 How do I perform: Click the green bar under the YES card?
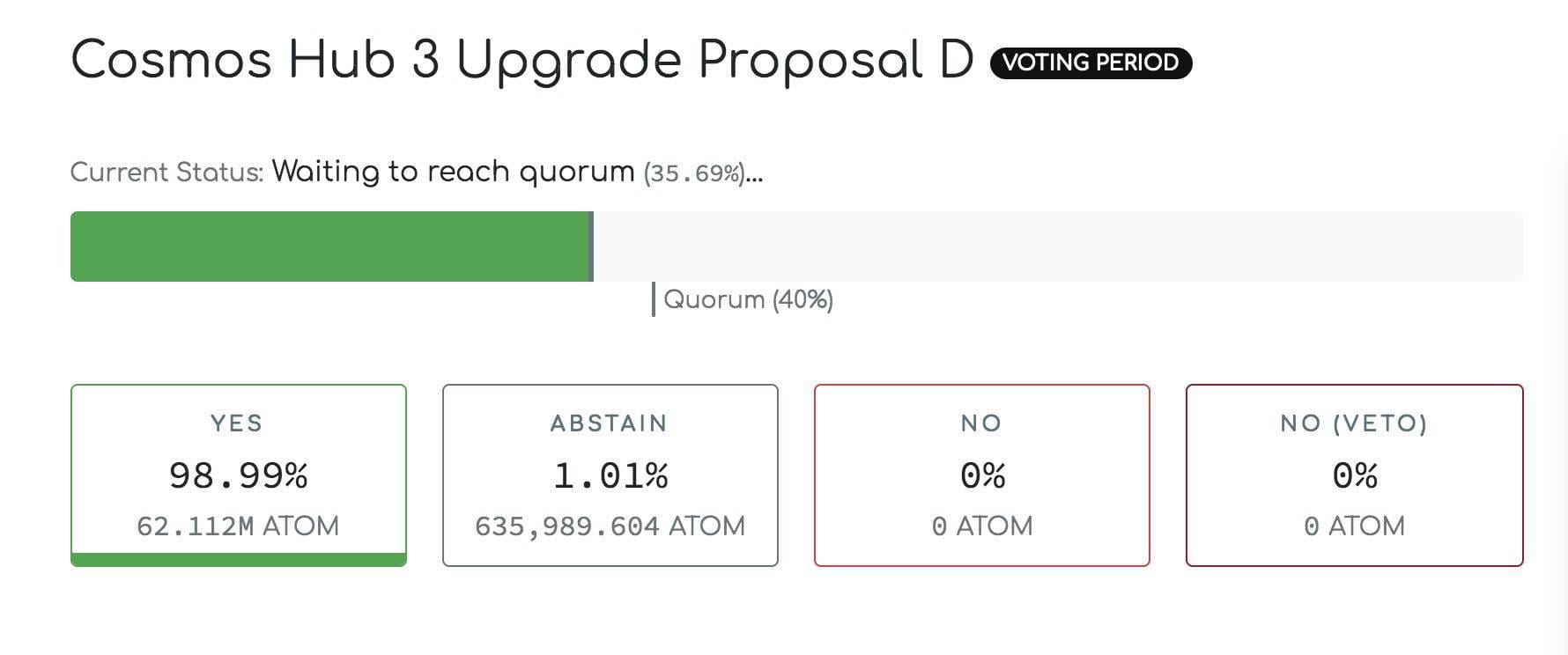pyautogui.click(x=238, y=559)
